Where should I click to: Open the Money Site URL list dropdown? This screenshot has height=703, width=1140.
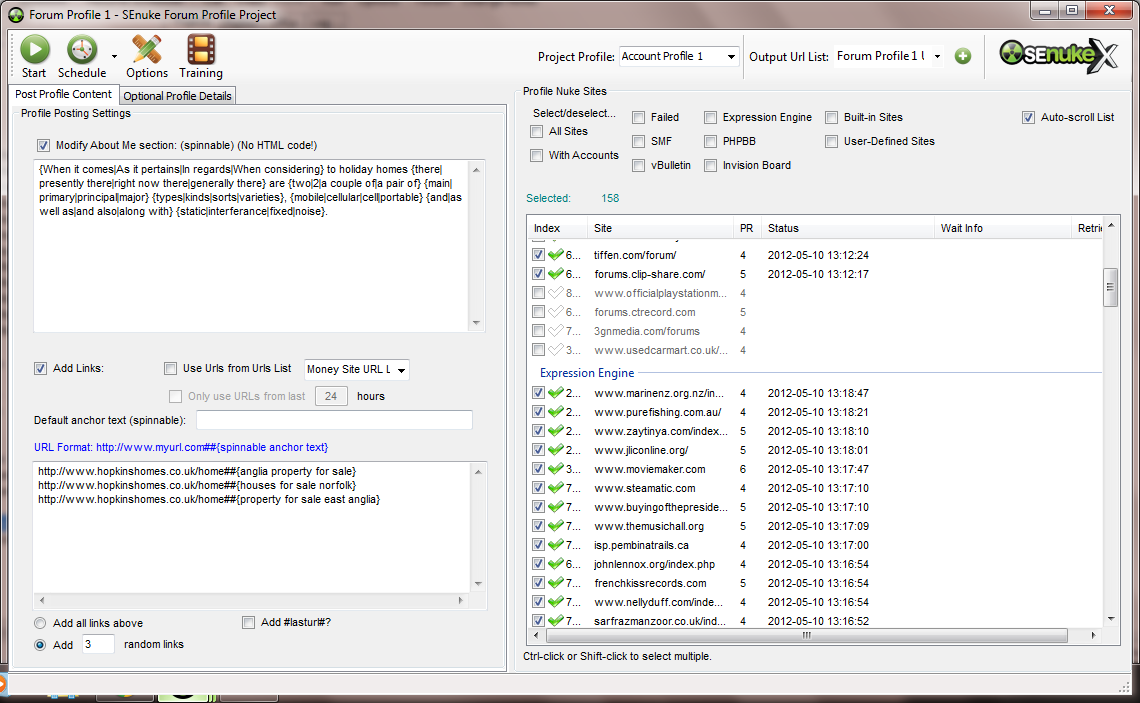tap(356, 369)
